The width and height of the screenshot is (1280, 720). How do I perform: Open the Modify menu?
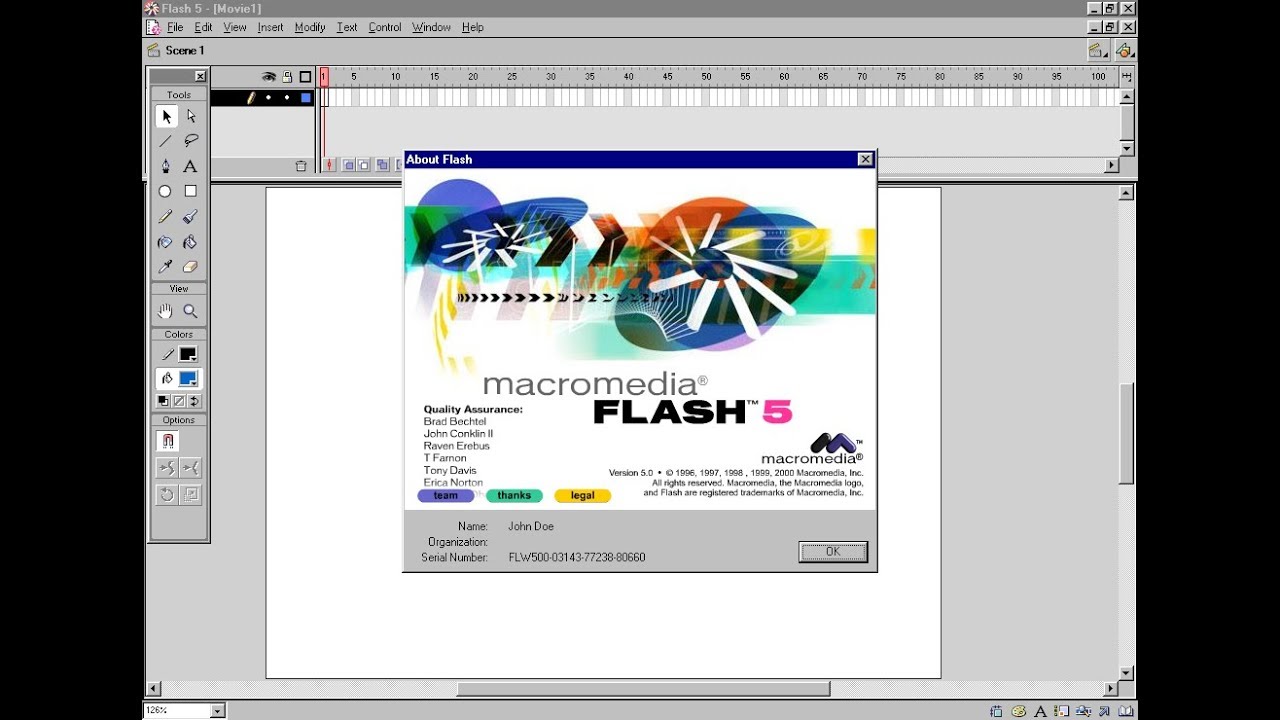(x=310, y=28)
